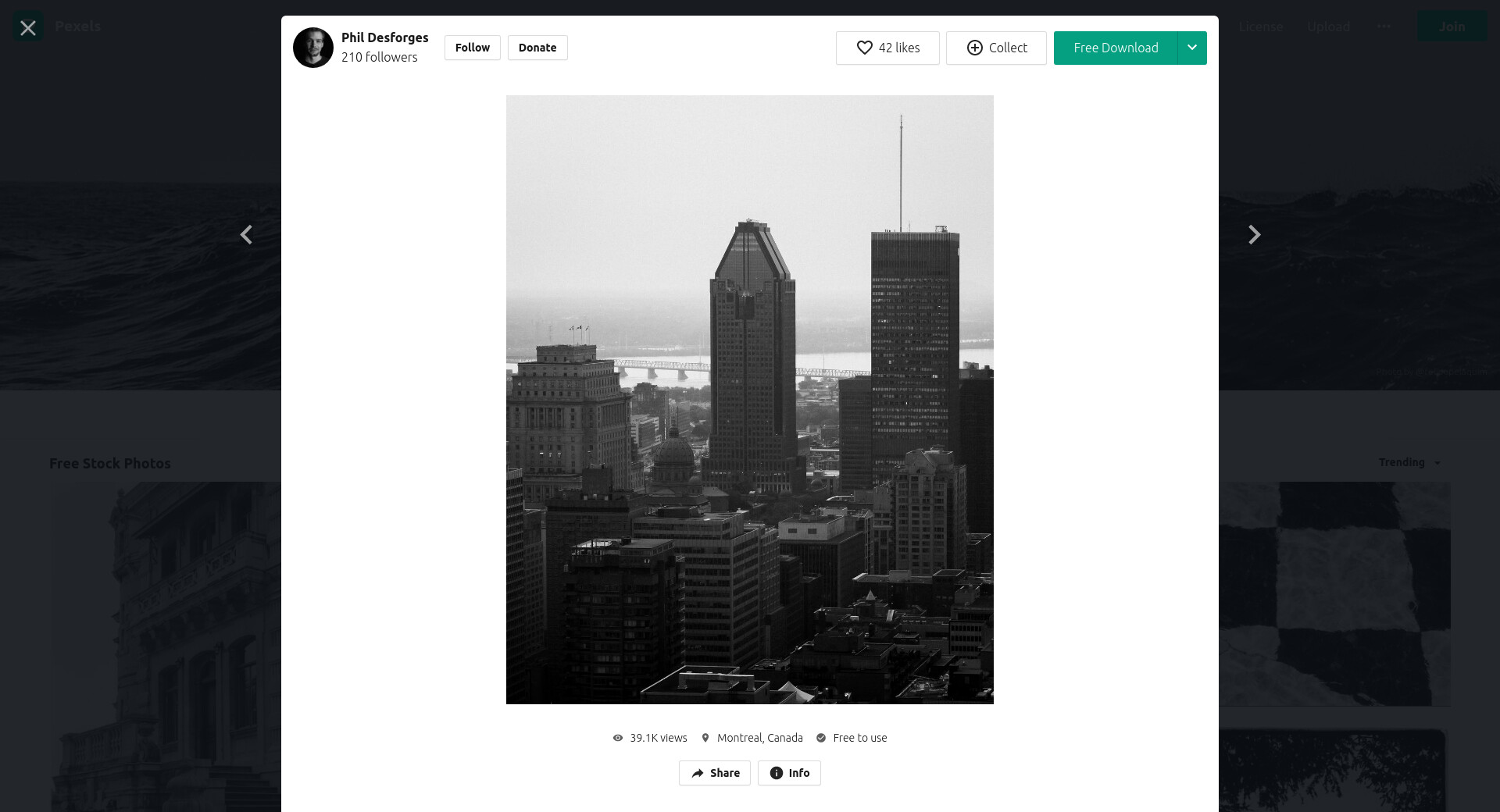Viewport: 1500px width, 812px height.
Task: Click the Join button
Action: click(x=1452, y=27)
